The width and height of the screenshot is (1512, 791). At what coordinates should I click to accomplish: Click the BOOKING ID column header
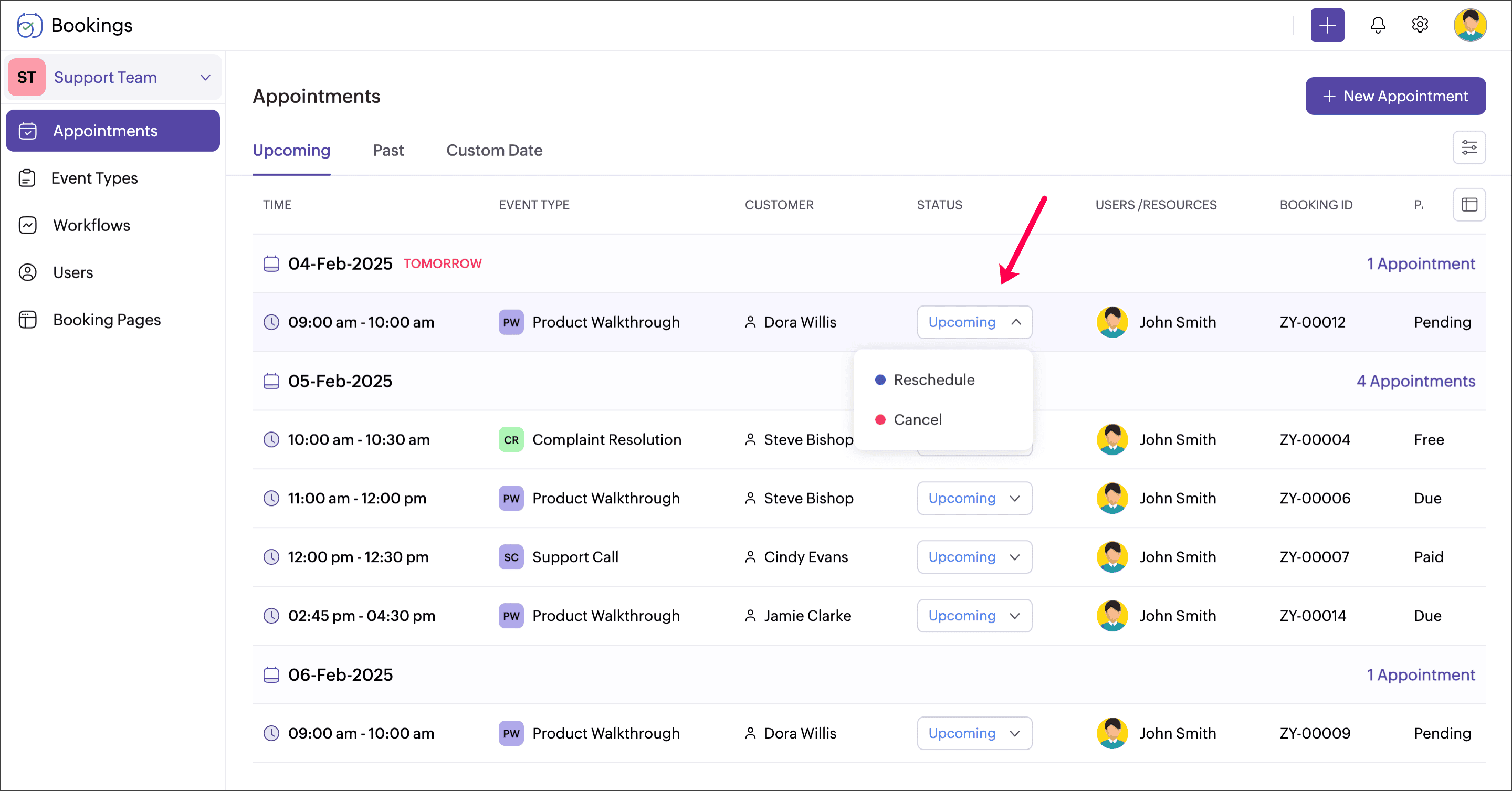(x=1316, y=205)
